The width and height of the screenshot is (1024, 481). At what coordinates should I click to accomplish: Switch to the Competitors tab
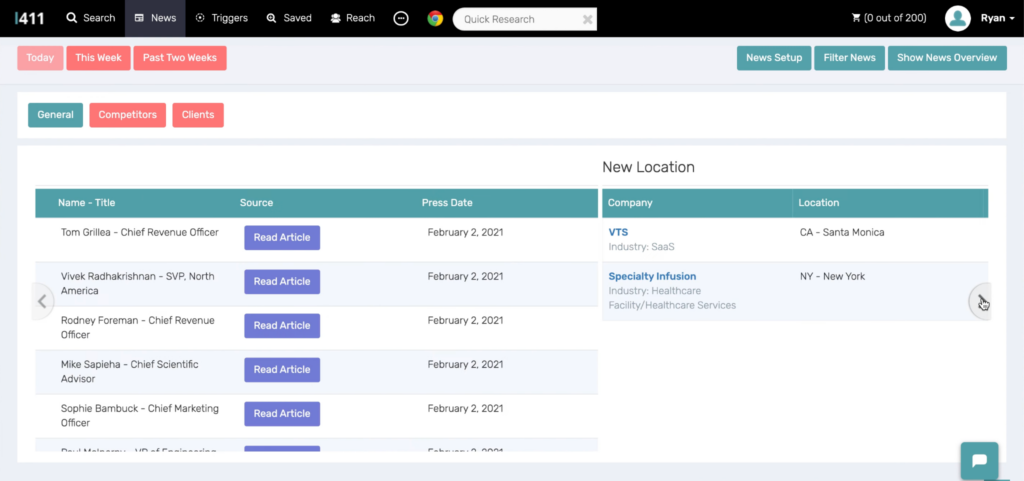click(128, 115)
